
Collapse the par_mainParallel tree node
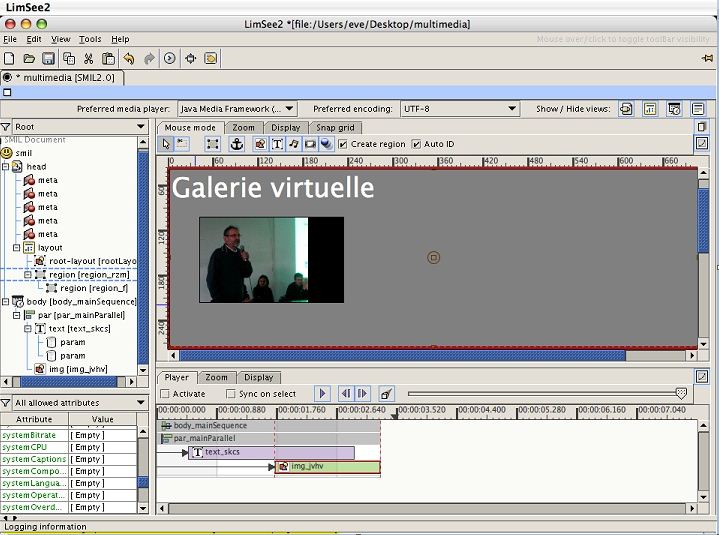click(x=17, y=315)
